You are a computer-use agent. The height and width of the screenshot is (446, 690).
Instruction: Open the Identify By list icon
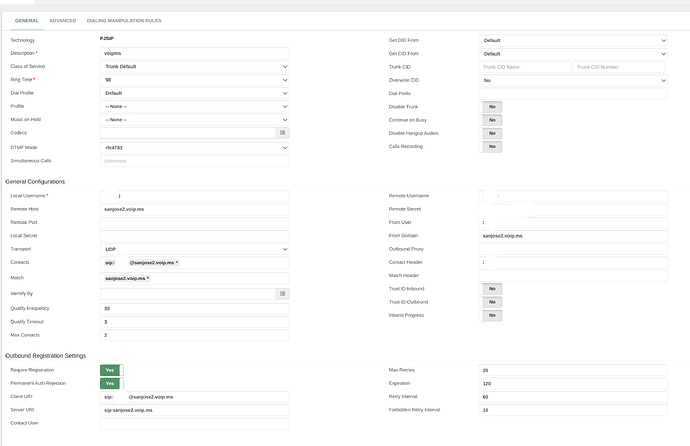[x=283, y=294]
